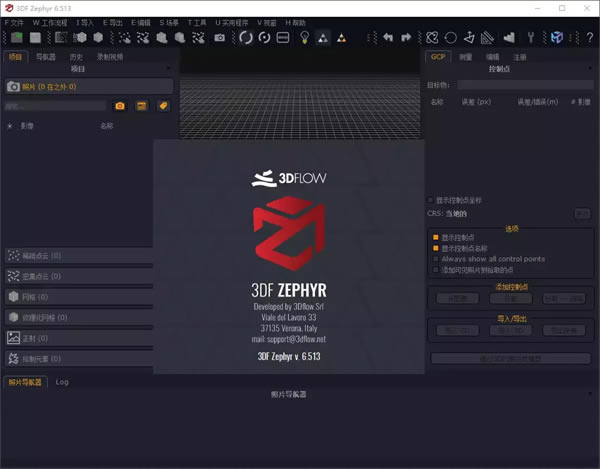Click the redo arrow icon

point(406,37)
